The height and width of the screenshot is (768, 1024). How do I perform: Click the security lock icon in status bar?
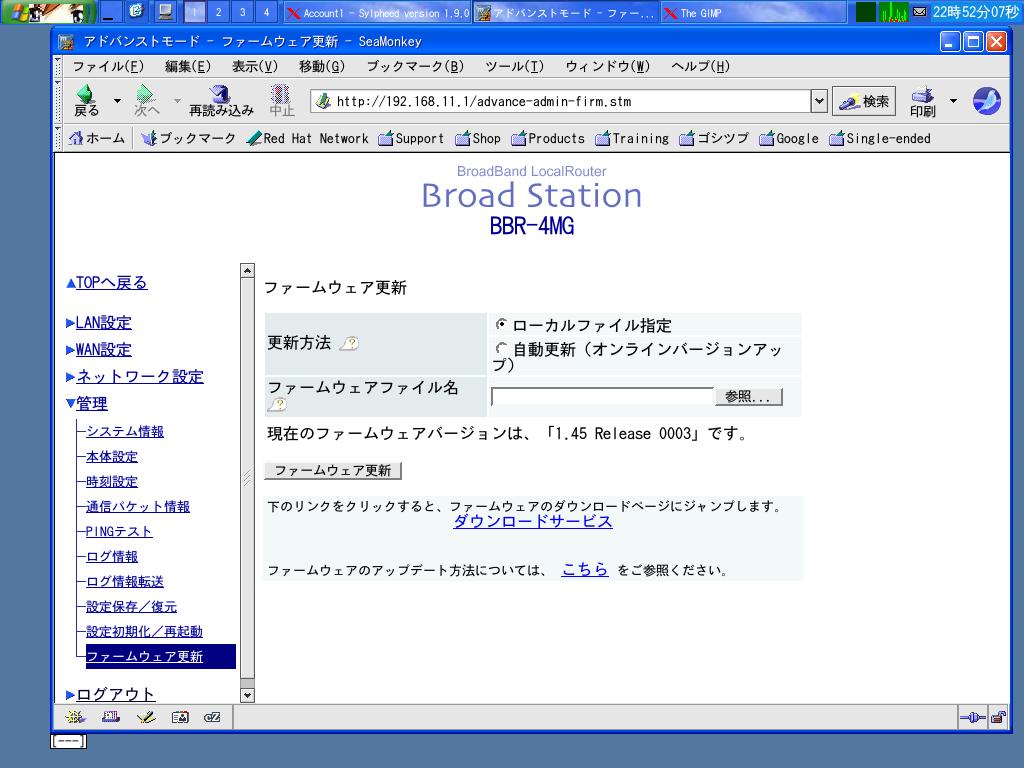pyautogui.click(x=998, y=717)
